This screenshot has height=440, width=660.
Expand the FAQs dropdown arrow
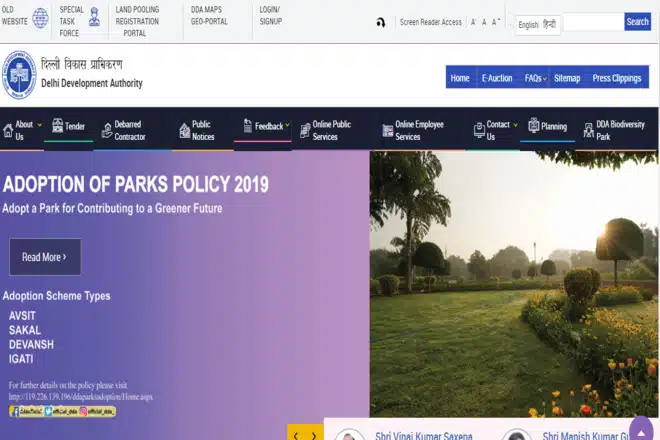click(x=545, y=79)
